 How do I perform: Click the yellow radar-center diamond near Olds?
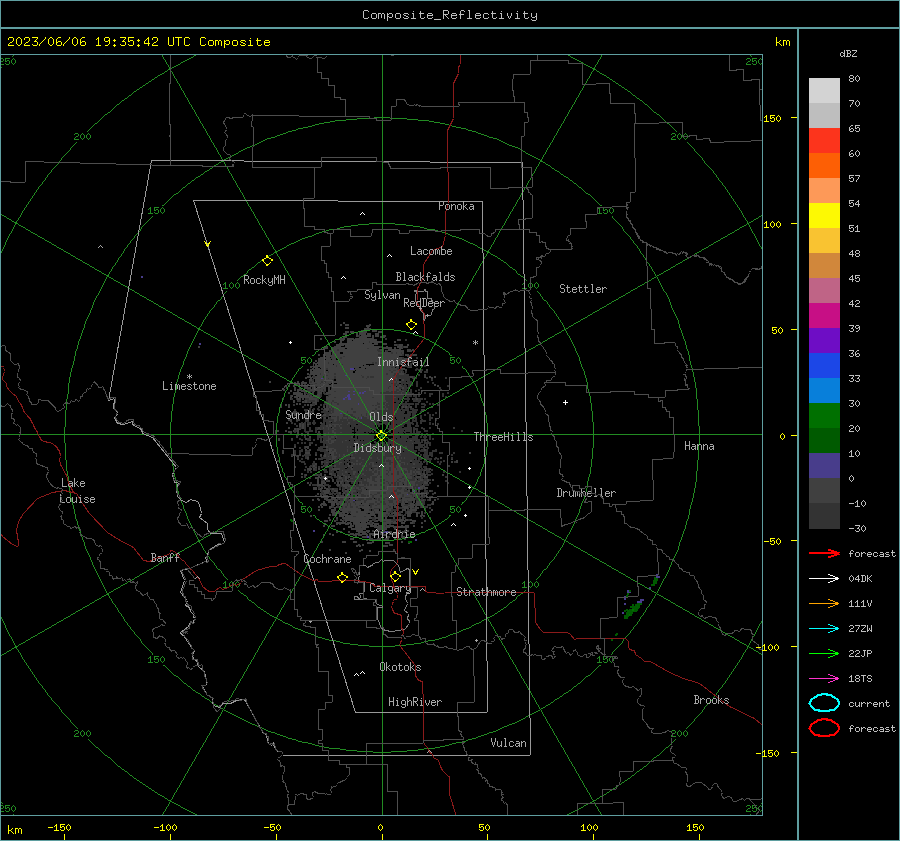382,436
